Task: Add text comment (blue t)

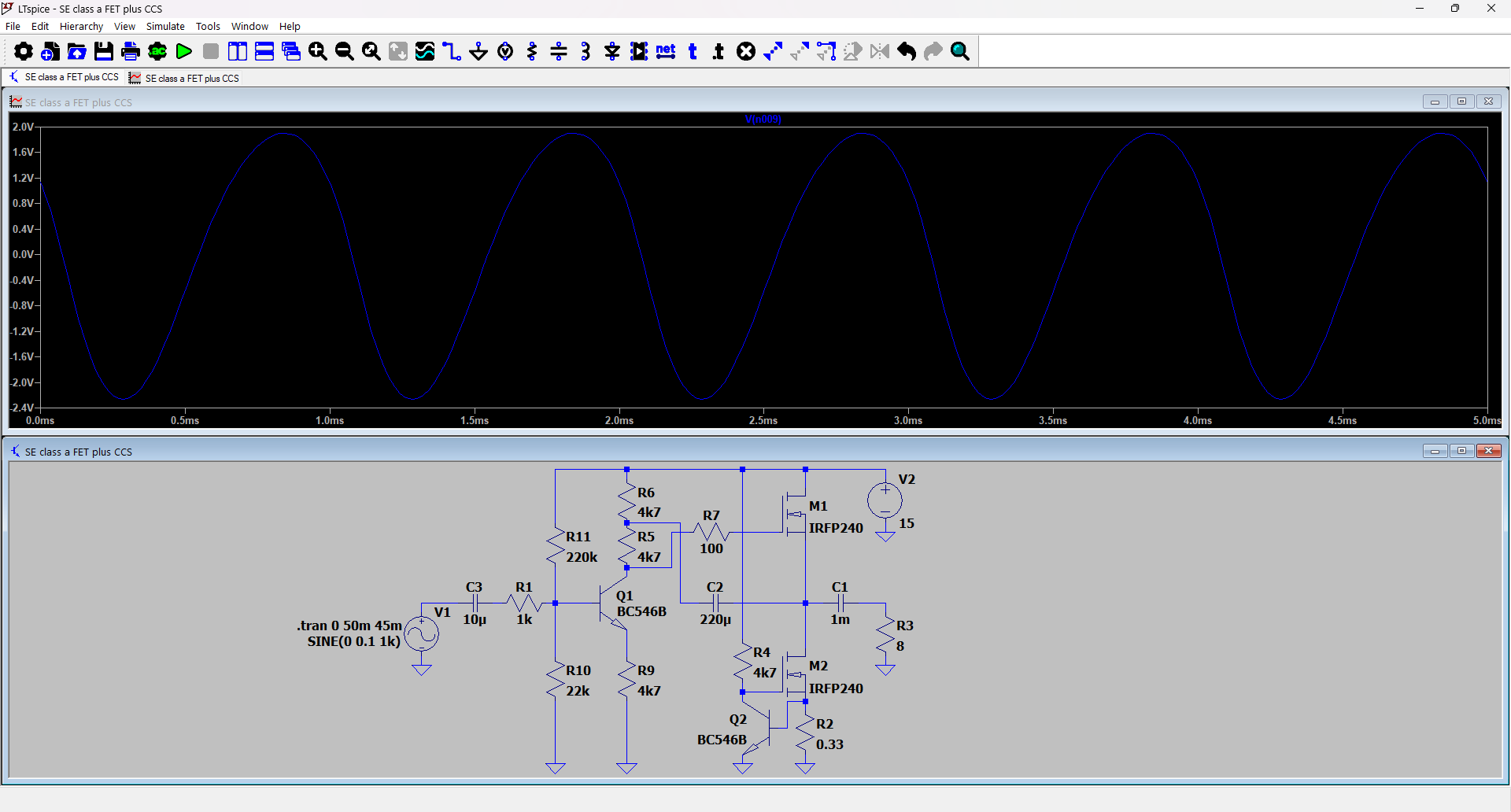Action: (693, 52)
